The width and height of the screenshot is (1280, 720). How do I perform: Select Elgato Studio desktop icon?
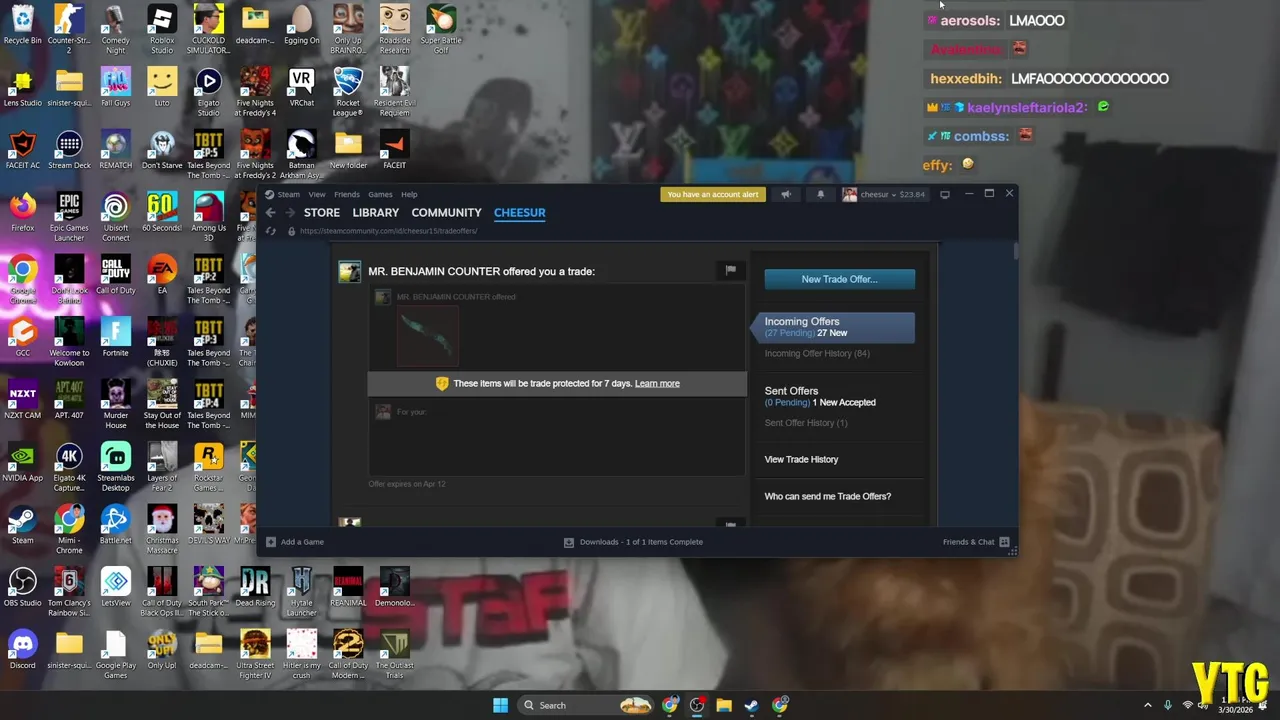pyautogui.click(x=208, y=92)
